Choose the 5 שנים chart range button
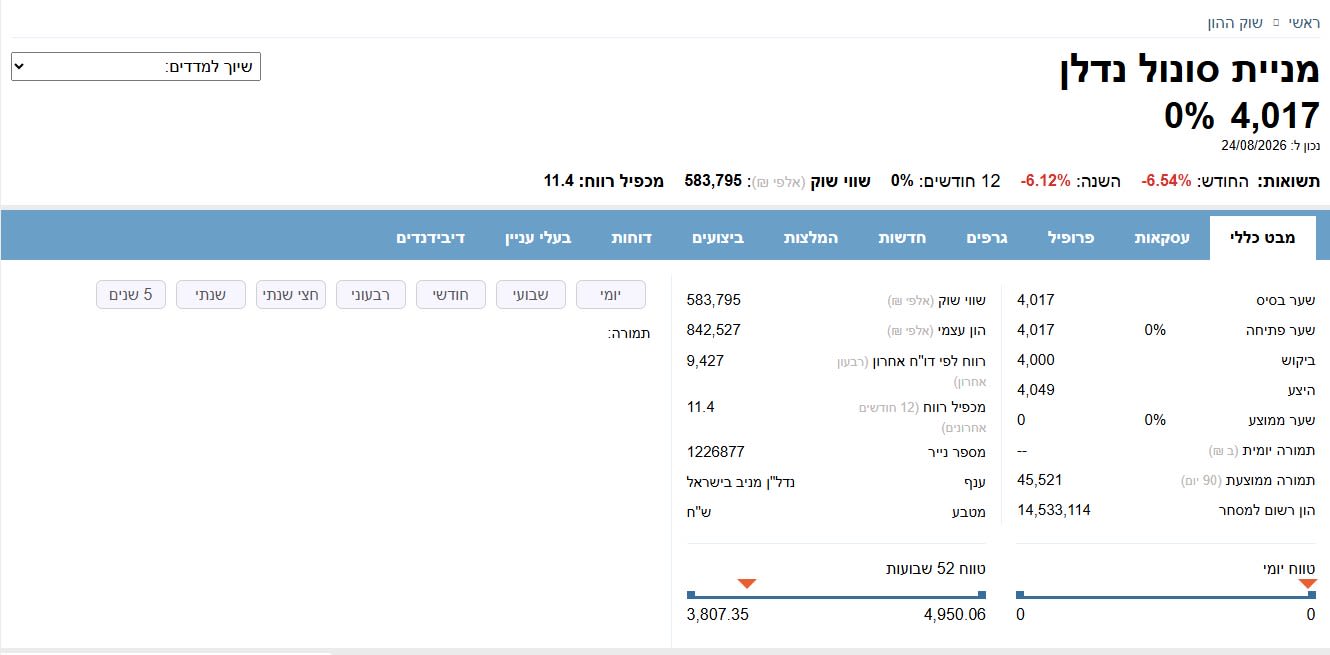The width and height of the screenshot is (1330, 655). (x=130, y=294)
